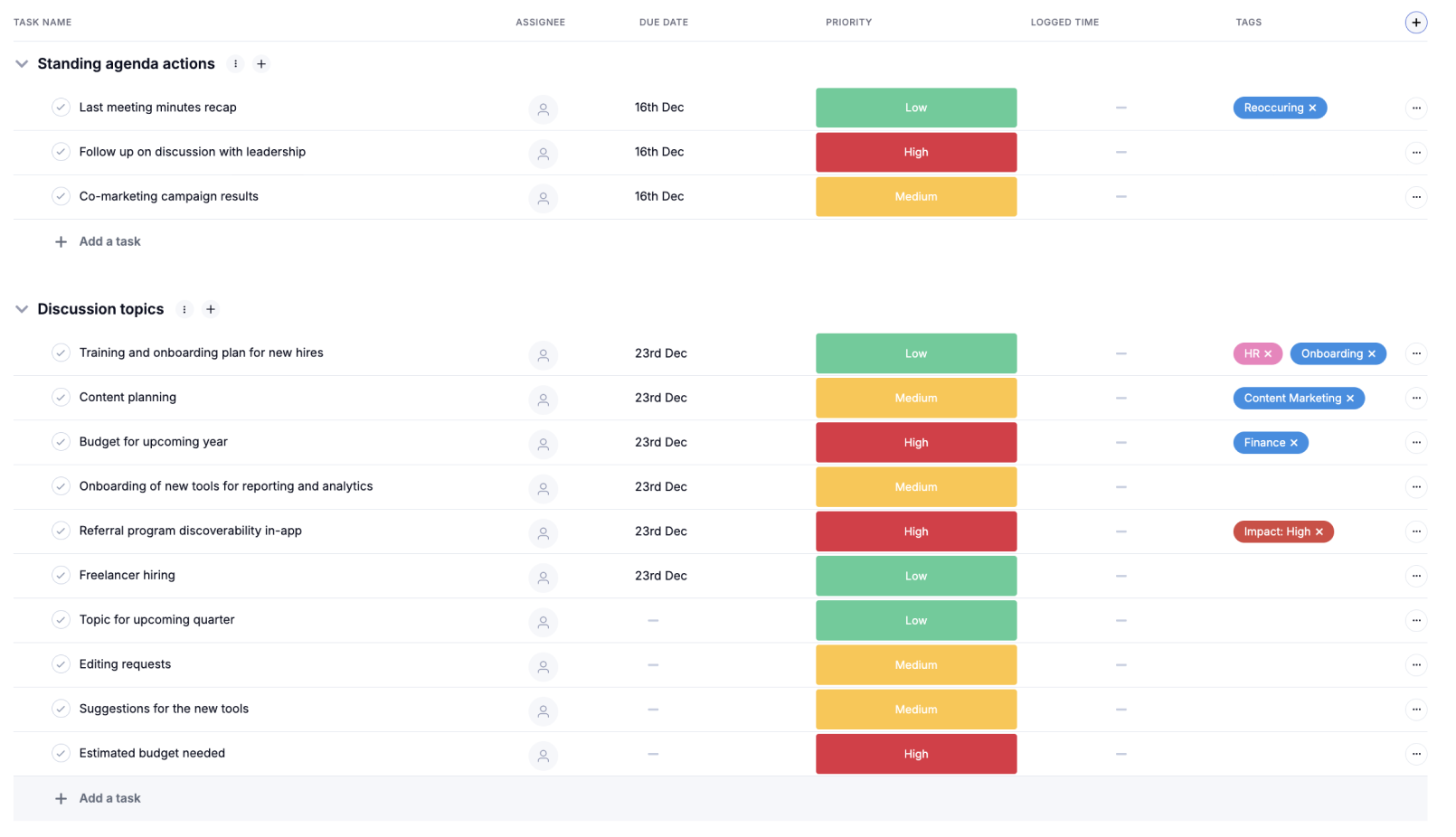
Task: Add a task under Standing agenda actions
Action: tap(109, 242)
